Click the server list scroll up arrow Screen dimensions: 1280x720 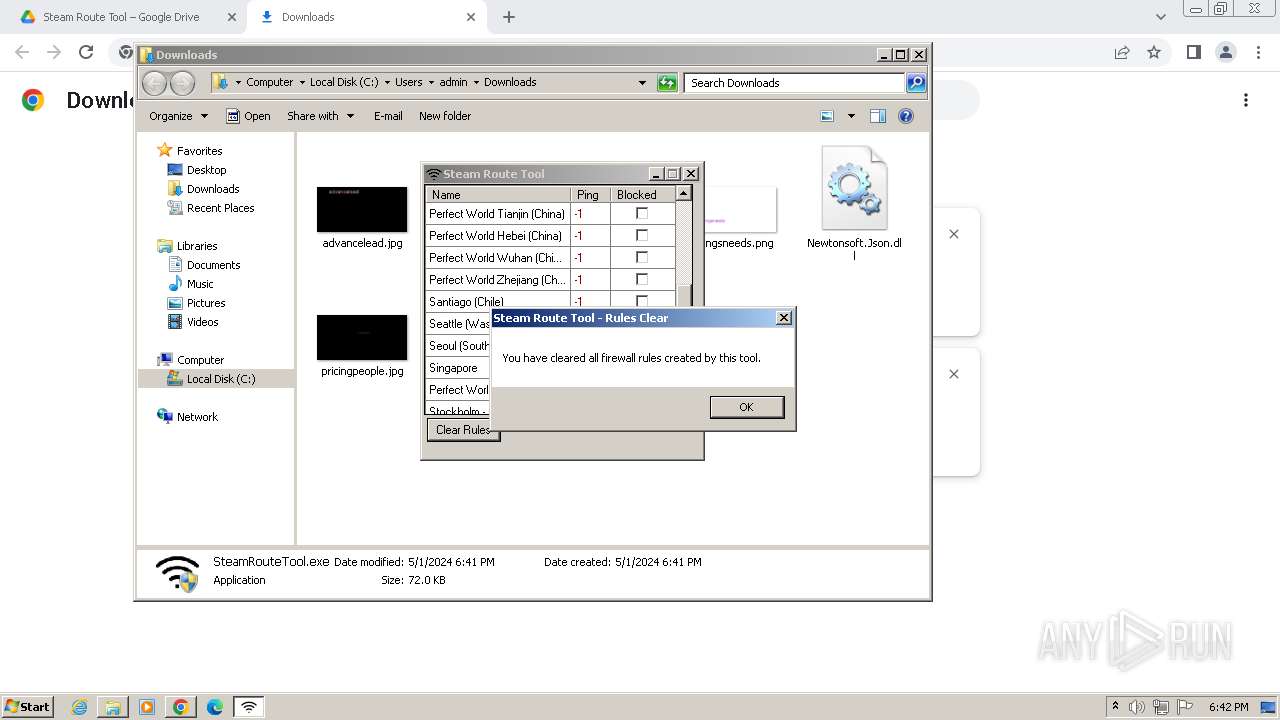684,194
